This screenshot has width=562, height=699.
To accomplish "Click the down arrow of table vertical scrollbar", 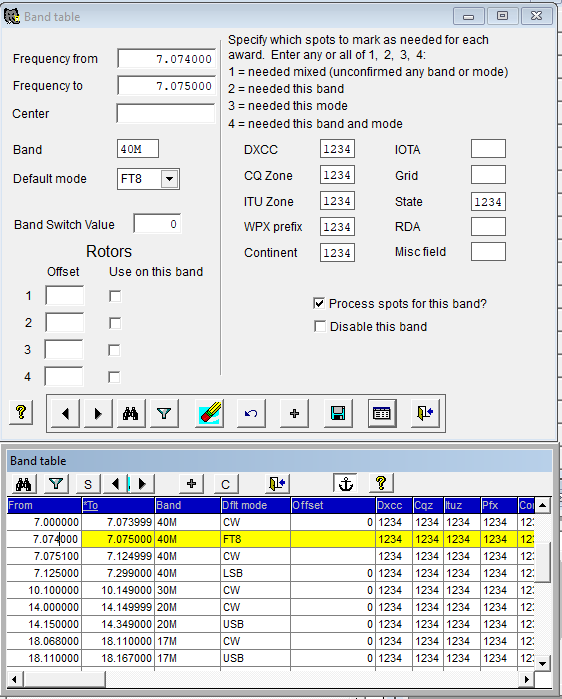I will (x=542, y=663).
